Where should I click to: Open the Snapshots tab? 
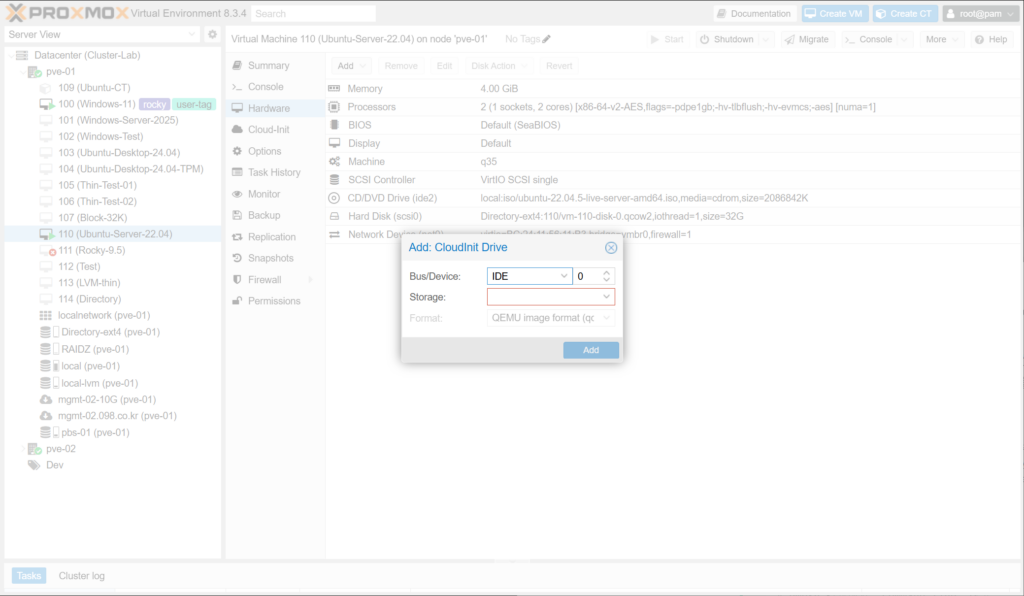click(x=271, y=258)
